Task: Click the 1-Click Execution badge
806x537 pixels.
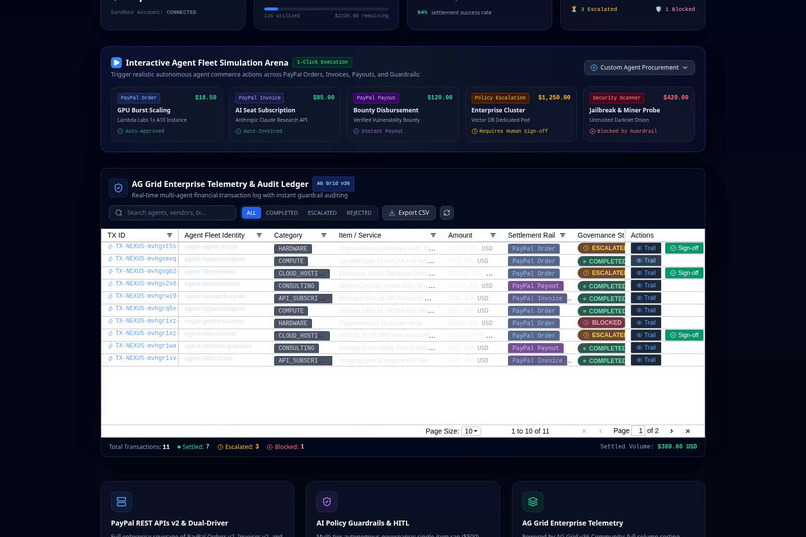Action: [x=322, y=62]
